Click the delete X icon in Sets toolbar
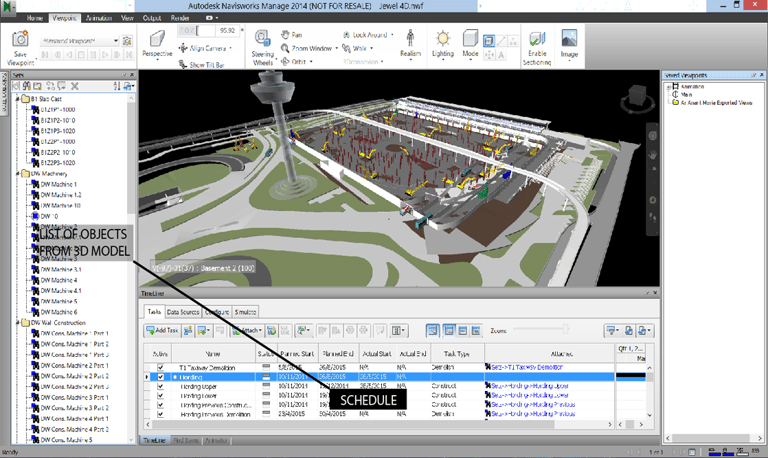Screen dimensions: 768x458 (74, 86)
